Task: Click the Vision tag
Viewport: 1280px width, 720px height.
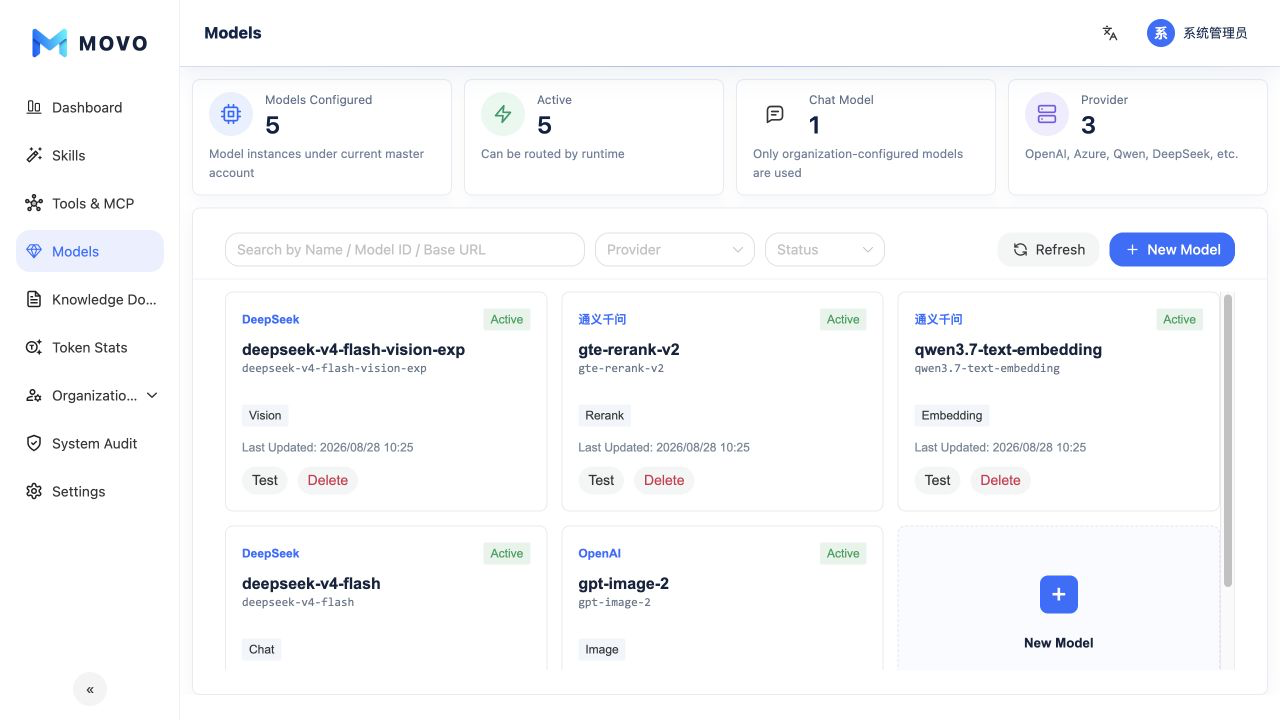Action: (265, 415)
